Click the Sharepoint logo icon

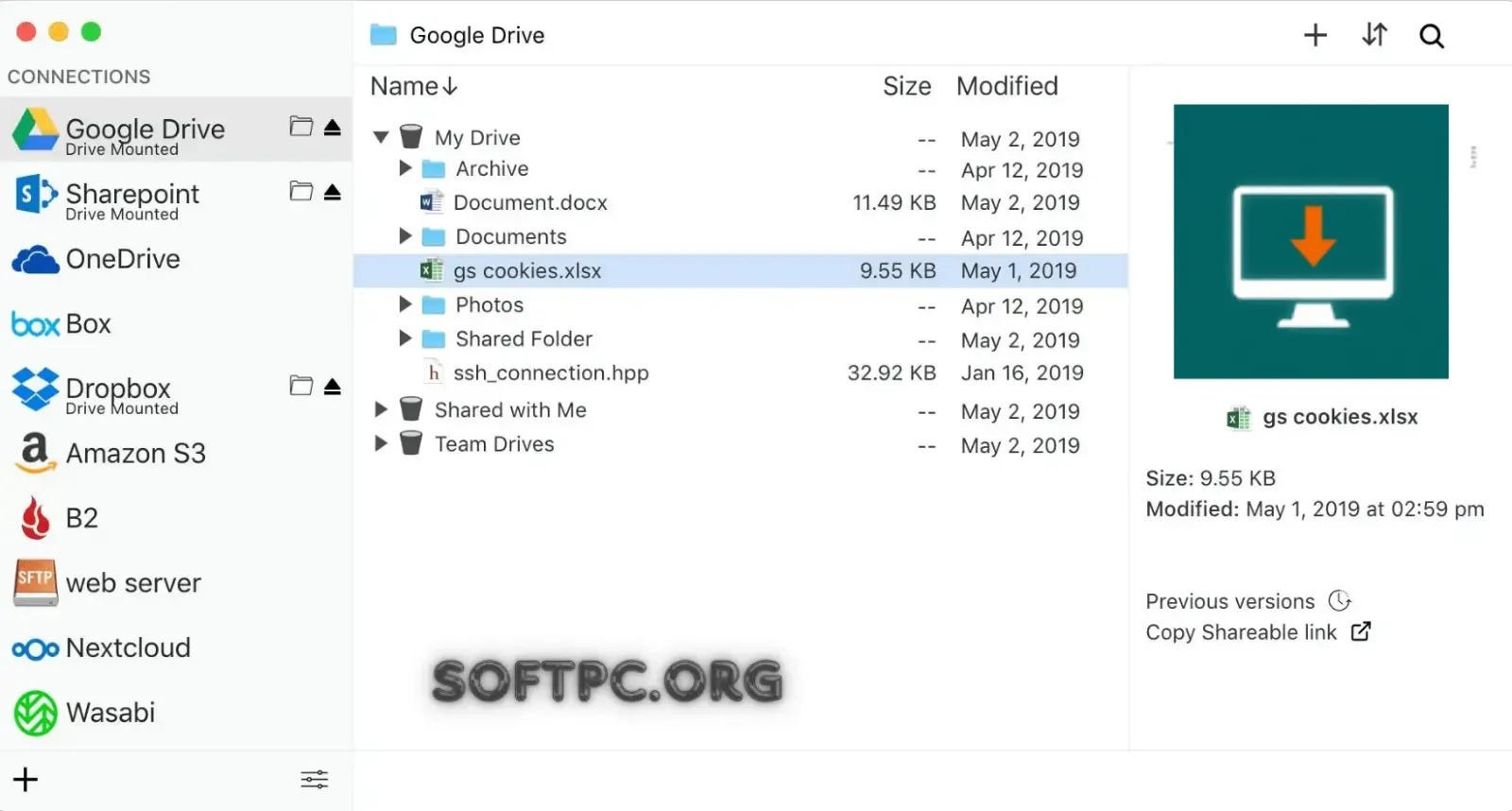[x=36, y=194]
